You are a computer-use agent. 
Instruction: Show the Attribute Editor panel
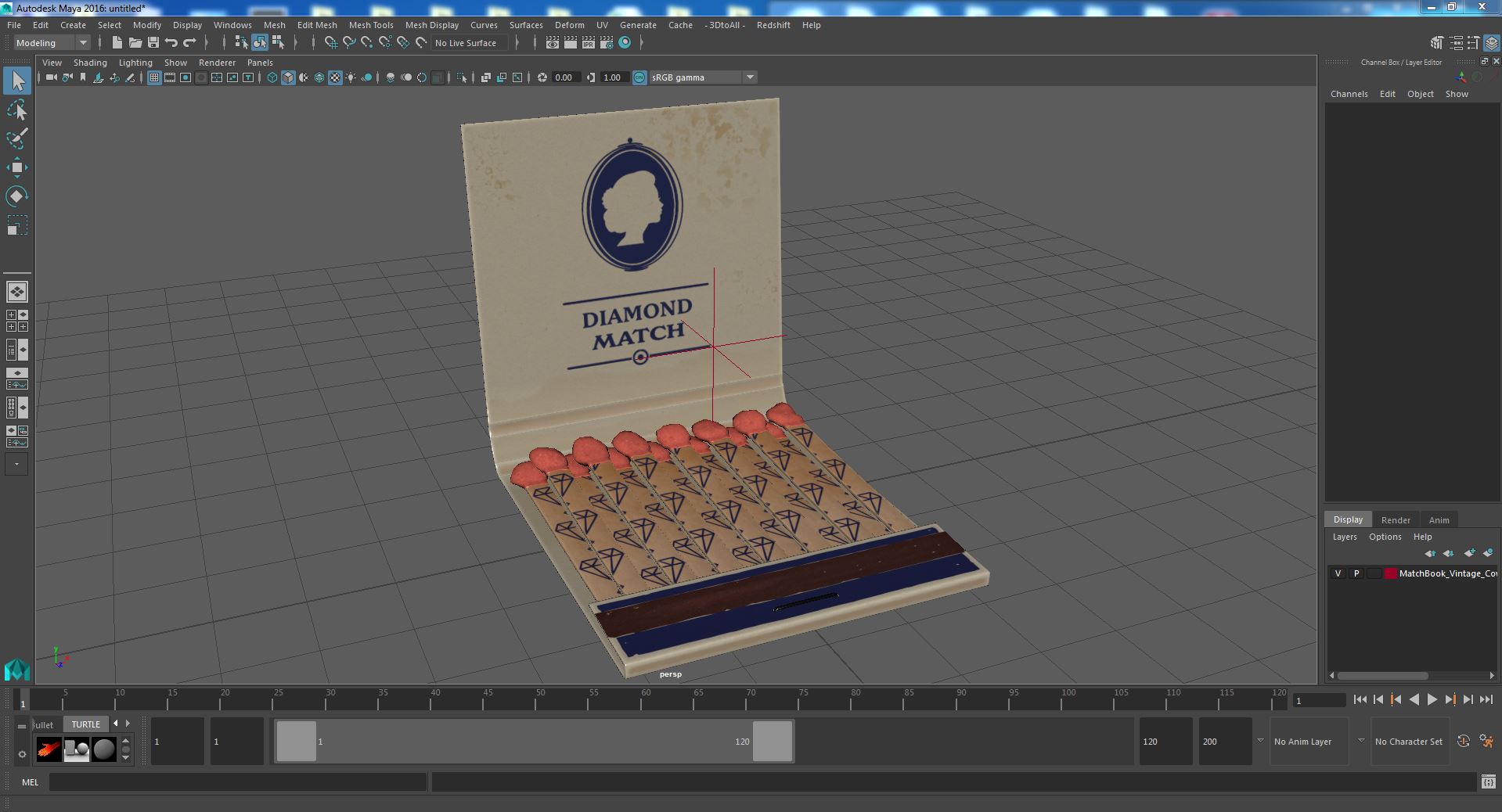(1456, 43)
